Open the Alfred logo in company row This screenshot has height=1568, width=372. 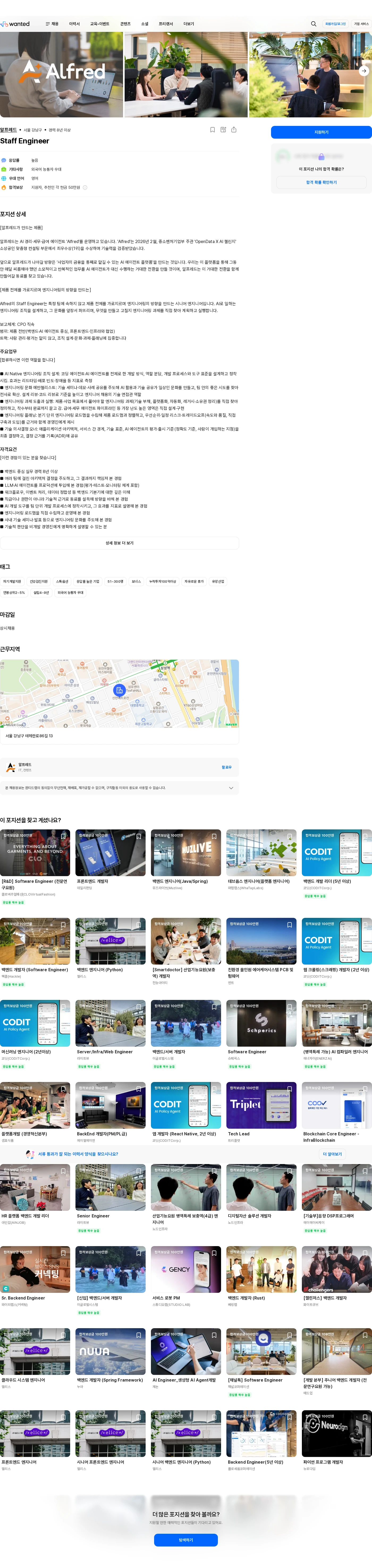10,767
